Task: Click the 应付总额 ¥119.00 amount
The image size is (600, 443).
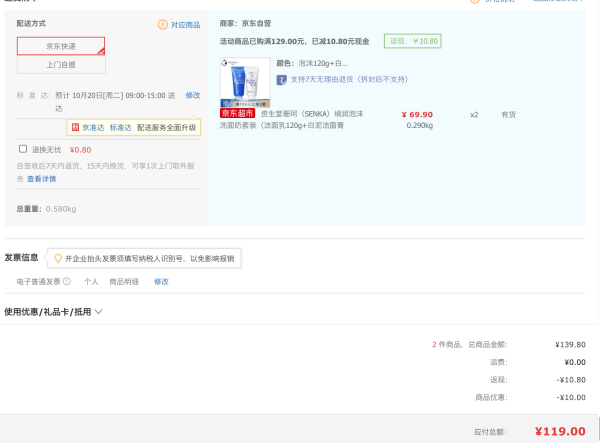Action: [560, 432]
